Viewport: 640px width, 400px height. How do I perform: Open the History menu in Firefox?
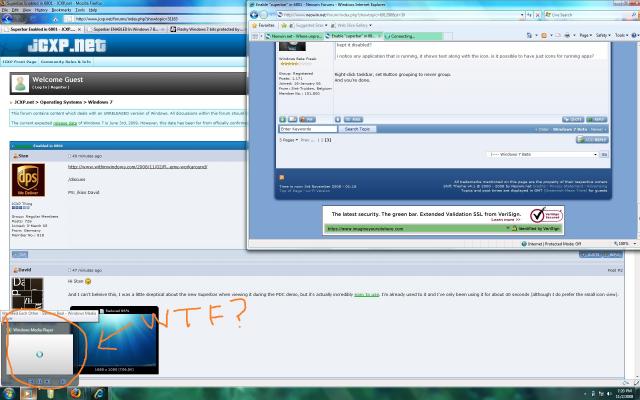[x=41, y=10]
